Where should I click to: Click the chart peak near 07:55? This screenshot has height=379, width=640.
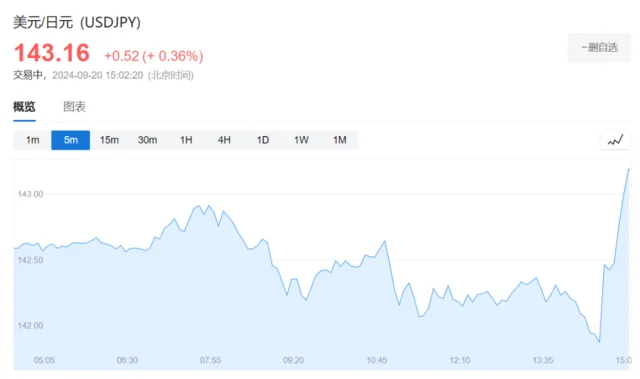(199, 206)
